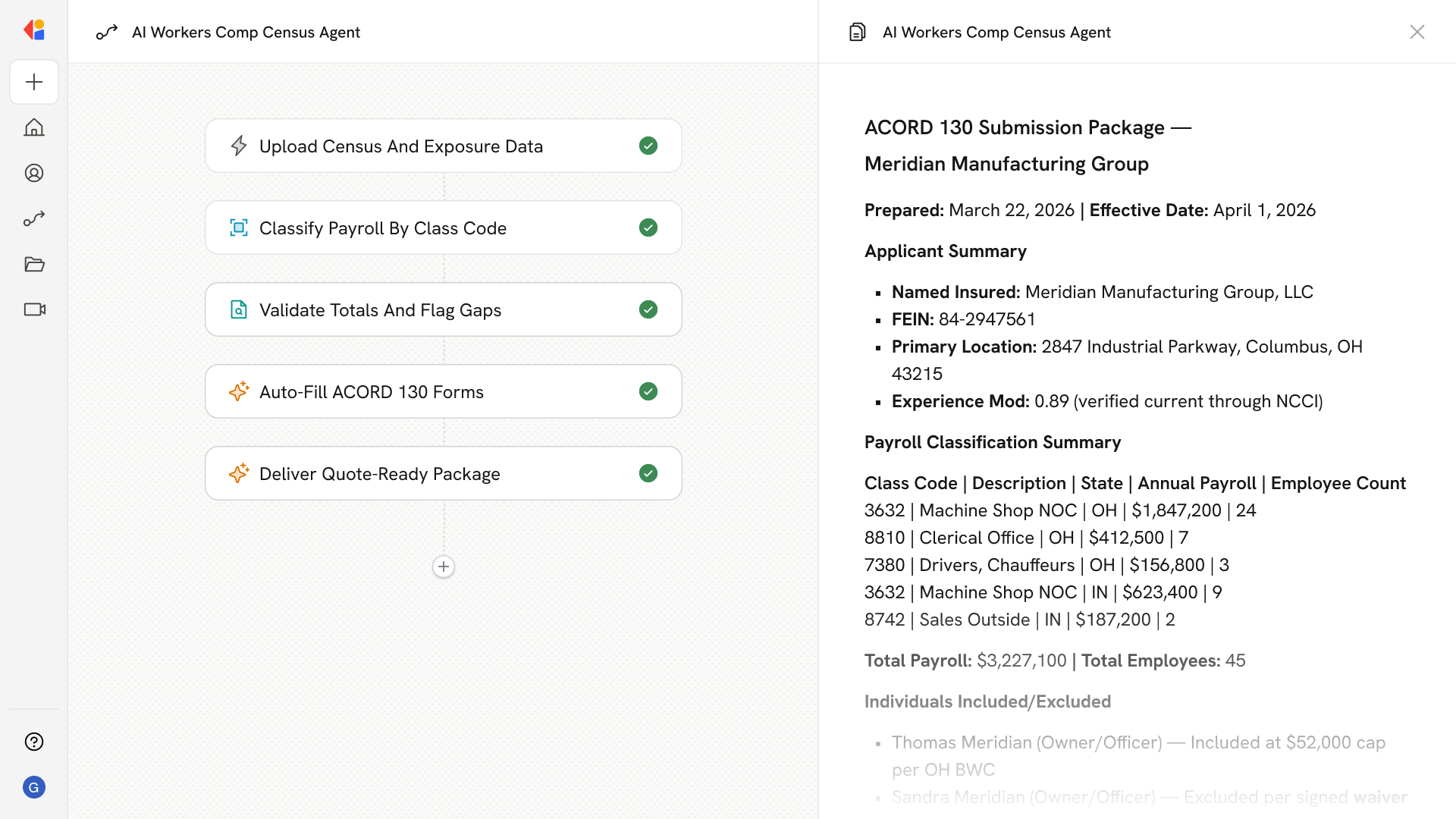Open the folder icon in sidebar
1456x819 pixels.
pyautogui.click(x=34, y=264)
